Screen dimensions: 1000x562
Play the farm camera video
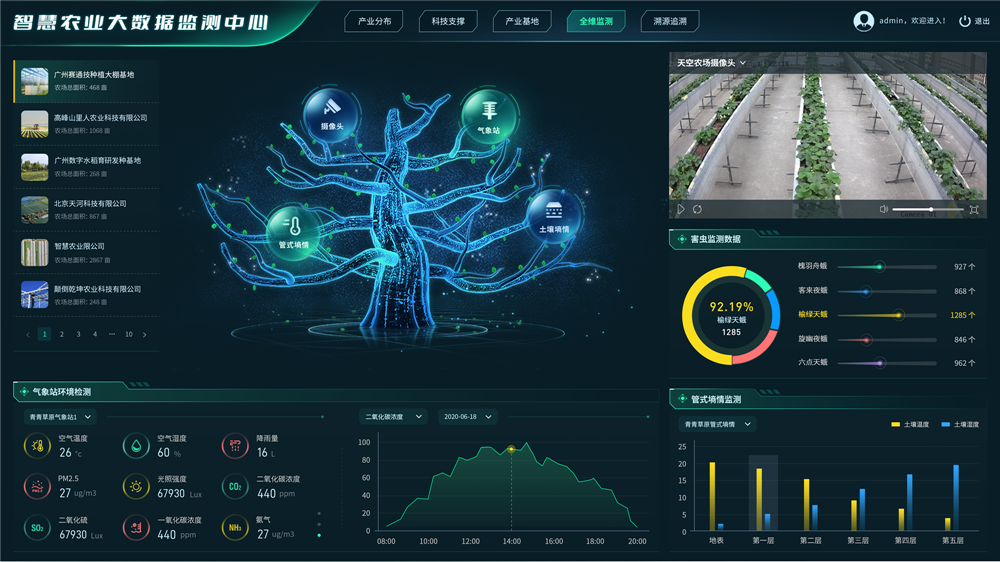click(681, 209)
